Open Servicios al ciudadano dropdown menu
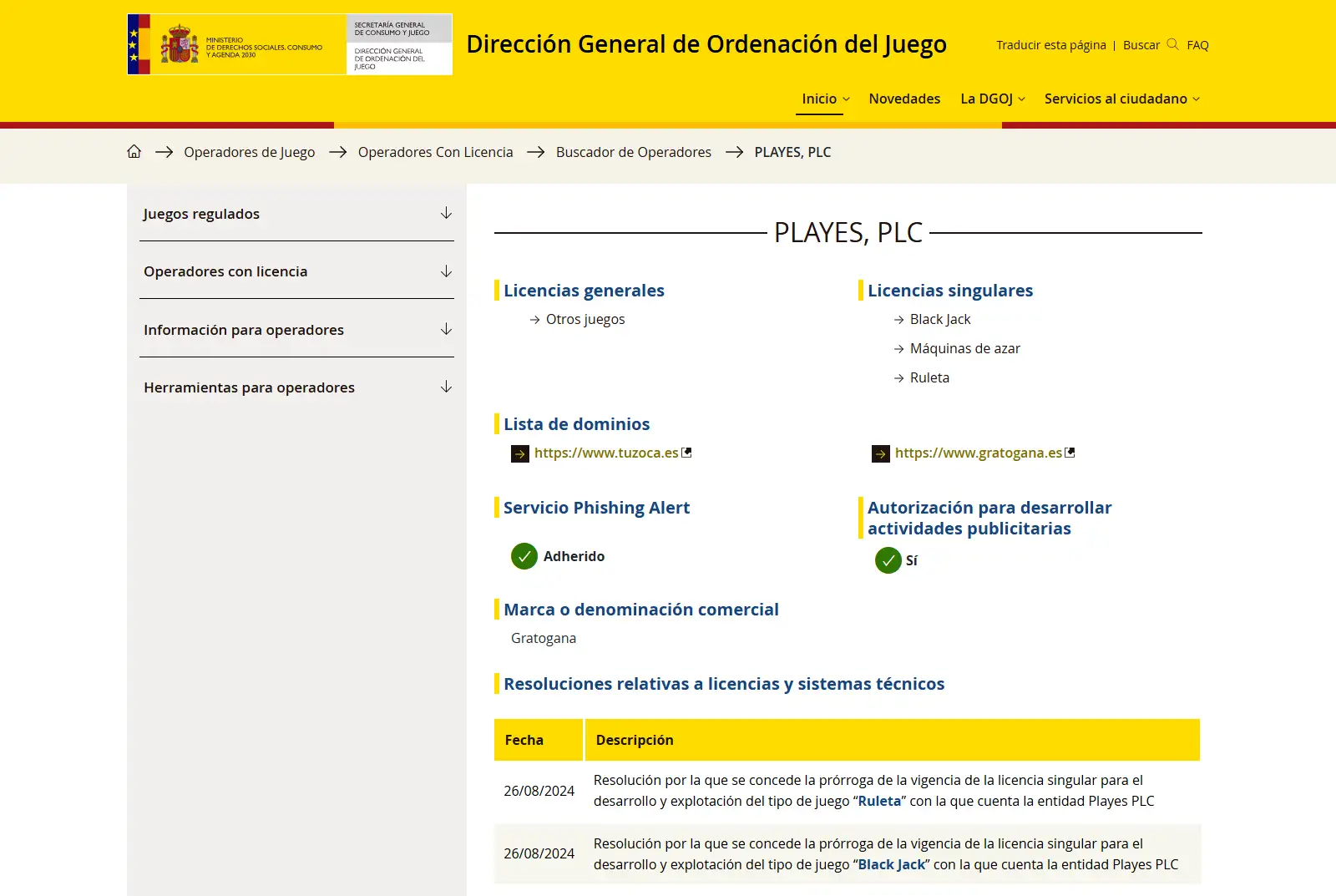The image size is (1336, 896). pyautogui.click(x=1122, y=99)
